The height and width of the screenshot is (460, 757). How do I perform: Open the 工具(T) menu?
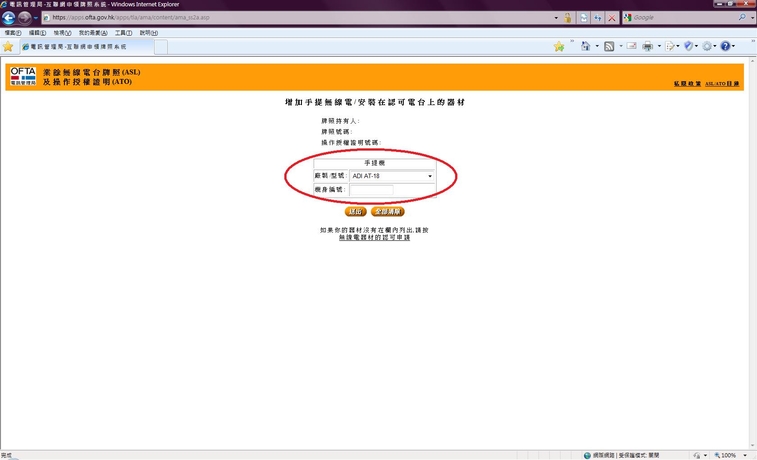[x=122, y=33]
